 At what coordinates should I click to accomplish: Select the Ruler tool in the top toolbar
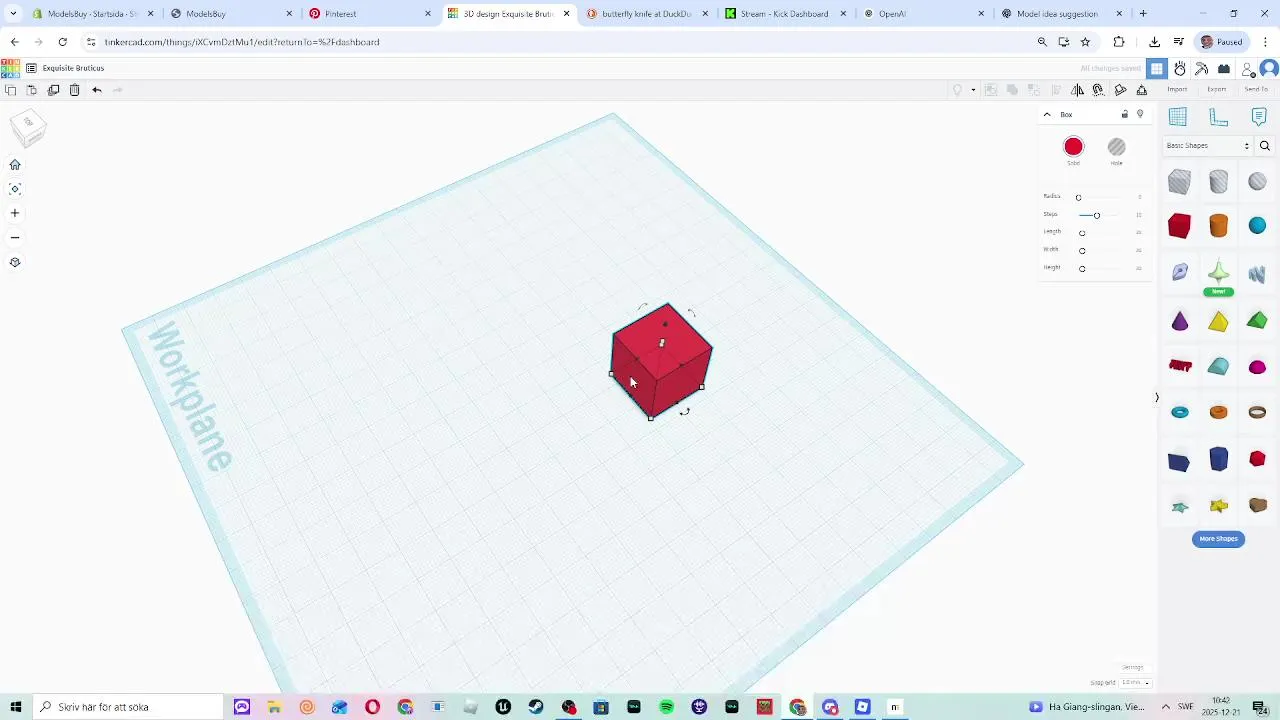[1141, 90]
